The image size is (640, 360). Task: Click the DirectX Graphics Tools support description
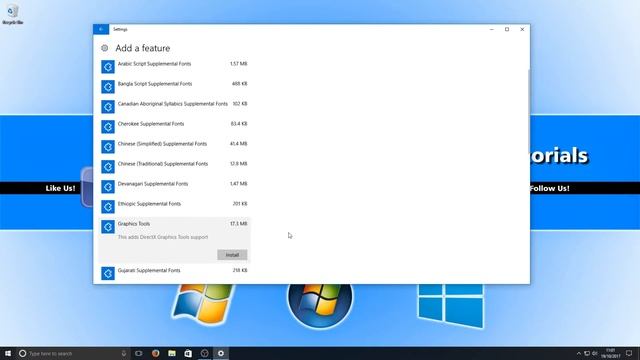point(163,237)
